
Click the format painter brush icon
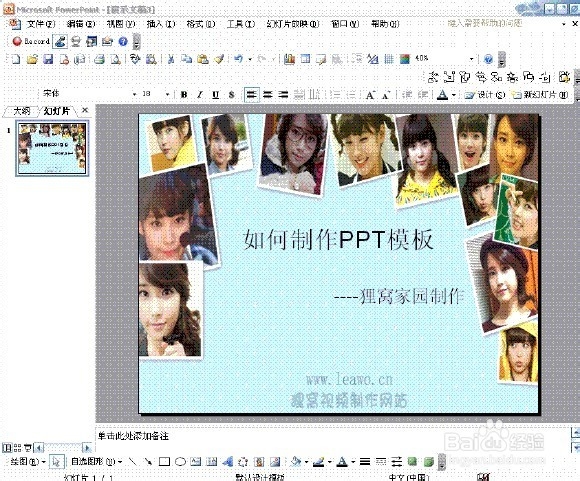(x=219, y=59)
